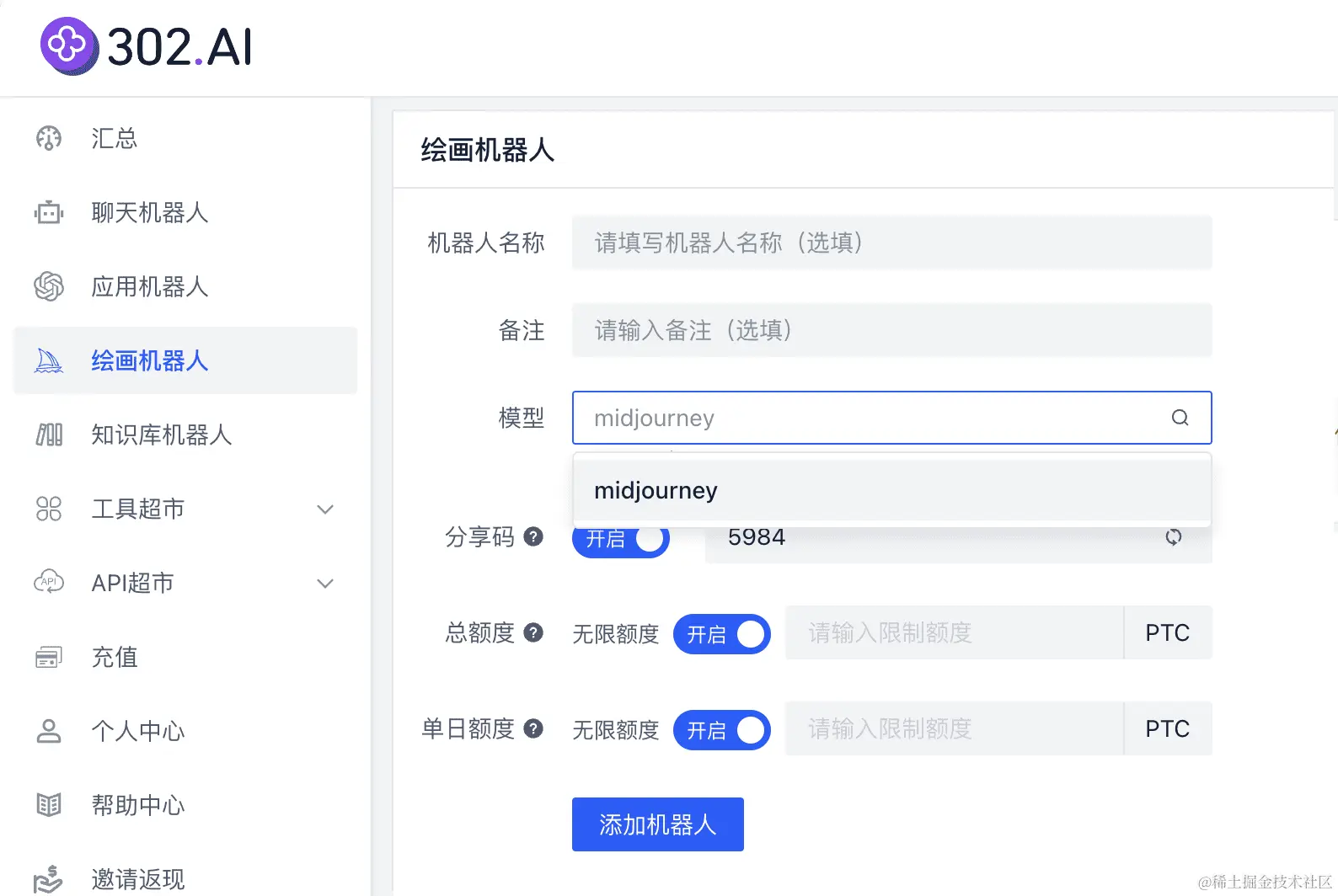Screen dimensions: 1338x896
Task: Click help icon next to 单日额度
Action: tap(533, 728)
